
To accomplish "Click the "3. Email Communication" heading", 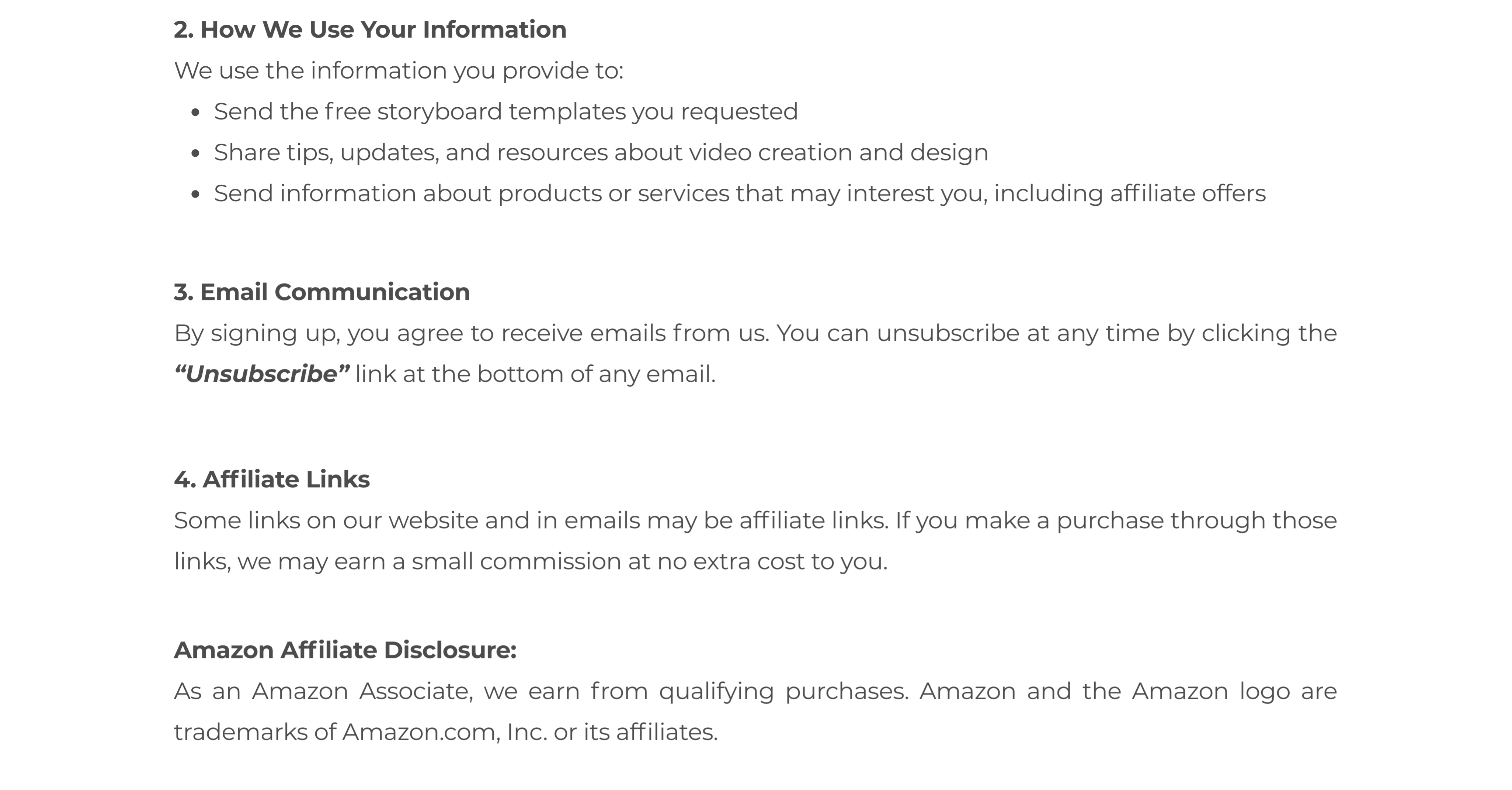I will click(x=321, y=292).
